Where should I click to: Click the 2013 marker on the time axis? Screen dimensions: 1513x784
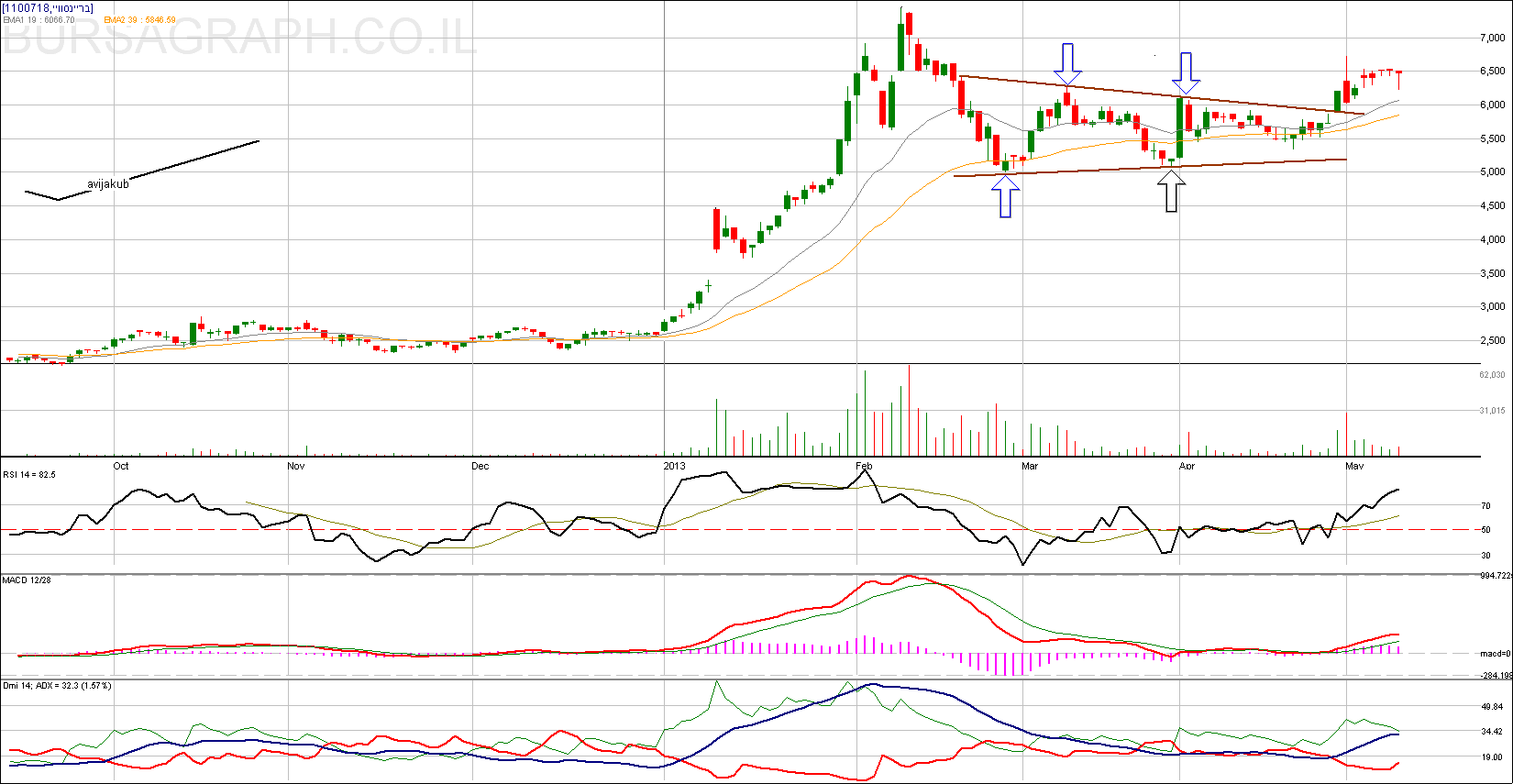point(674,466)
